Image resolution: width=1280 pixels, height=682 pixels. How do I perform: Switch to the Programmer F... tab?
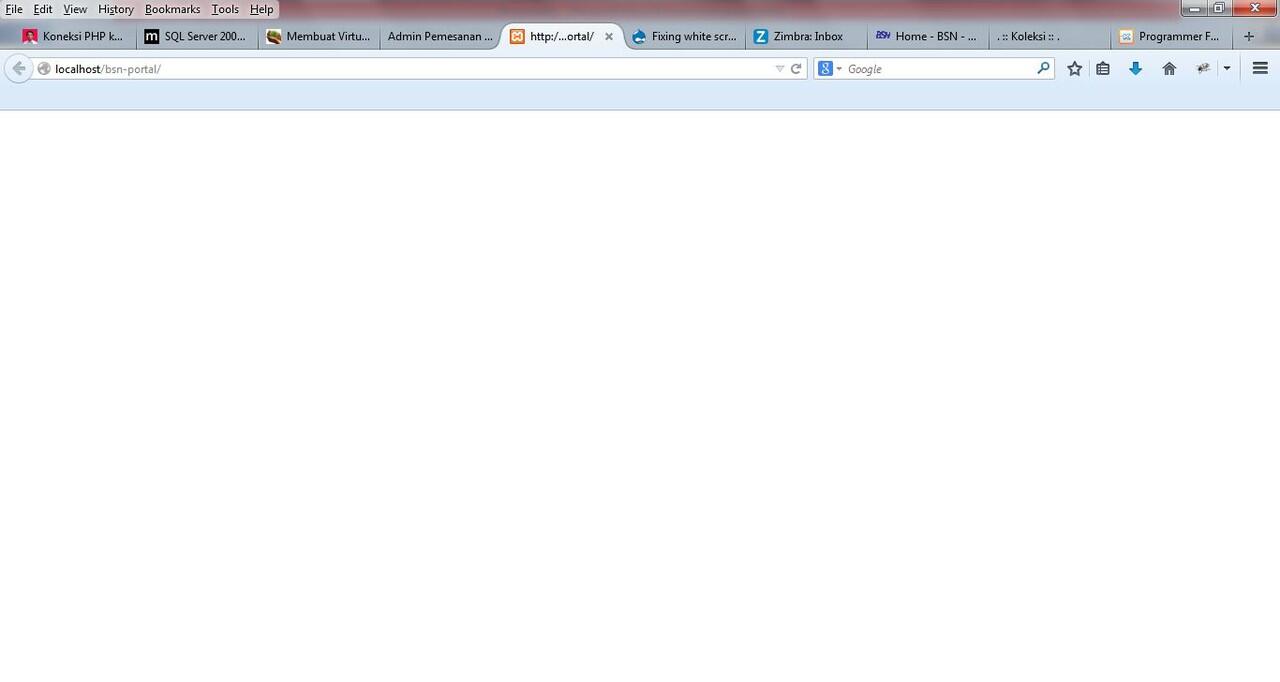(1172, 36)
